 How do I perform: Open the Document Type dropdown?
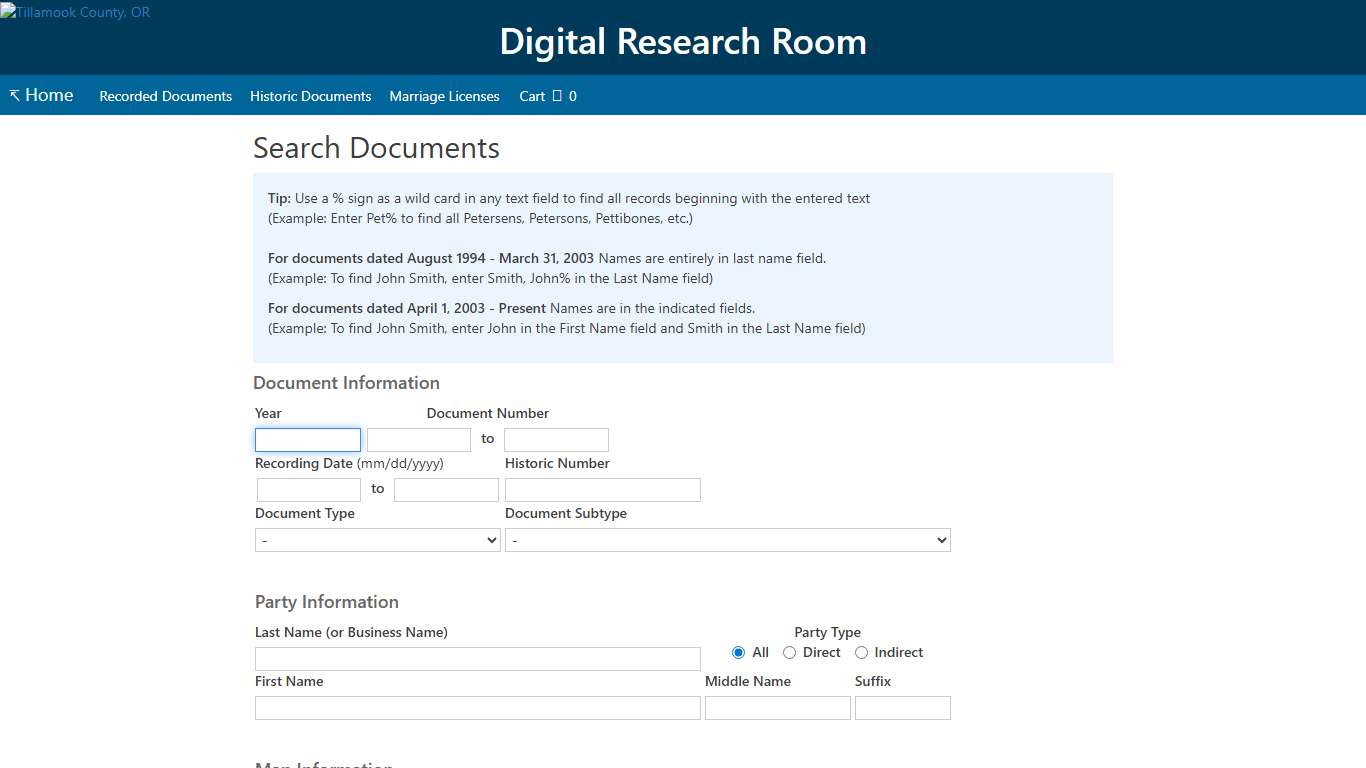pos(377,539)
